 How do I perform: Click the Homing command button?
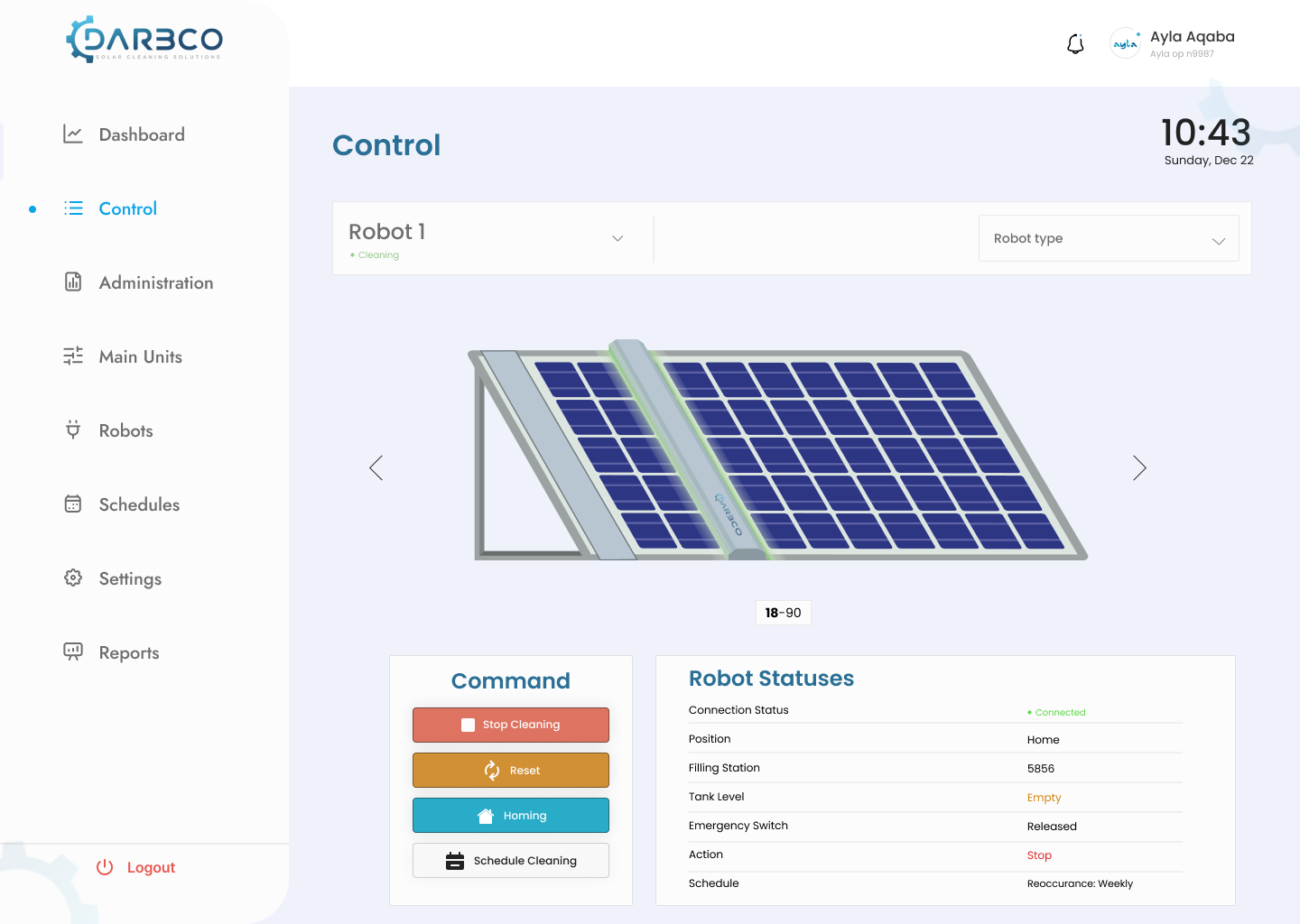point(511,816)
